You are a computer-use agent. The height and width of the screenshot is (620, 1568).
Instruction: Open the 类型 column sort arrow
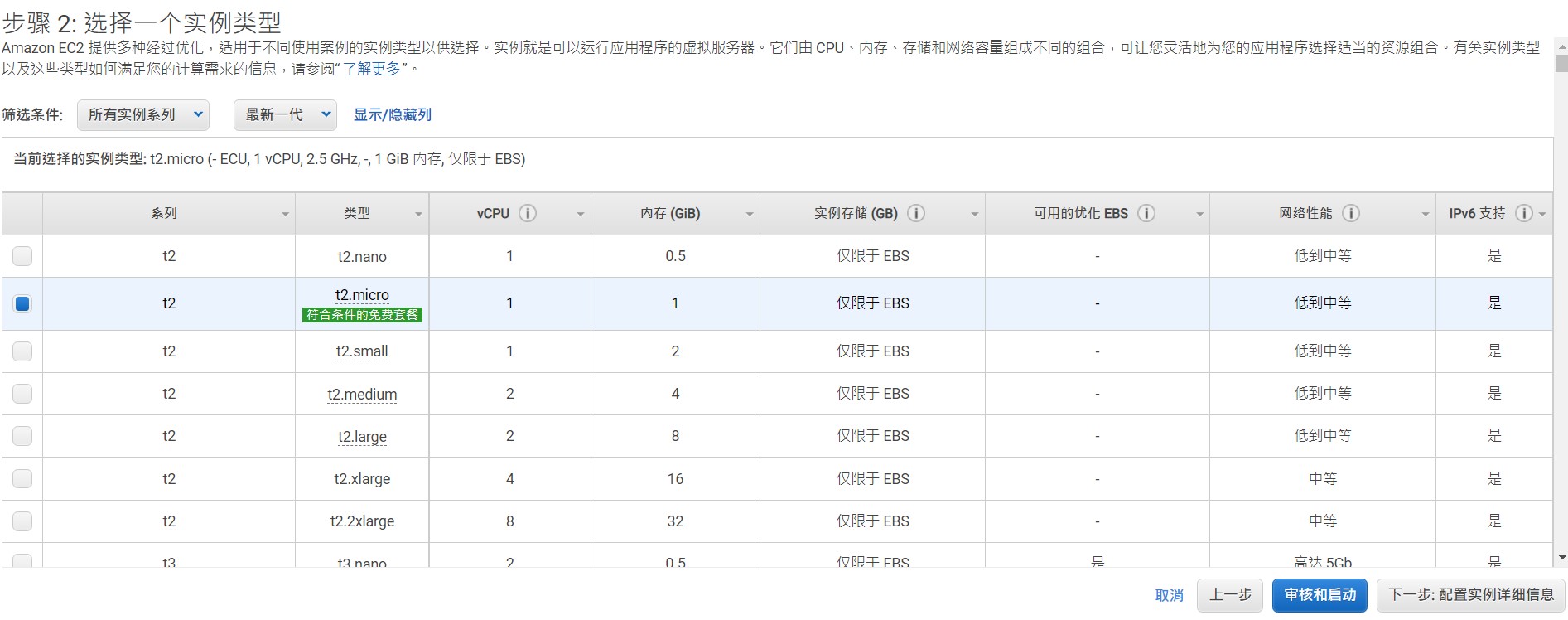418,215
